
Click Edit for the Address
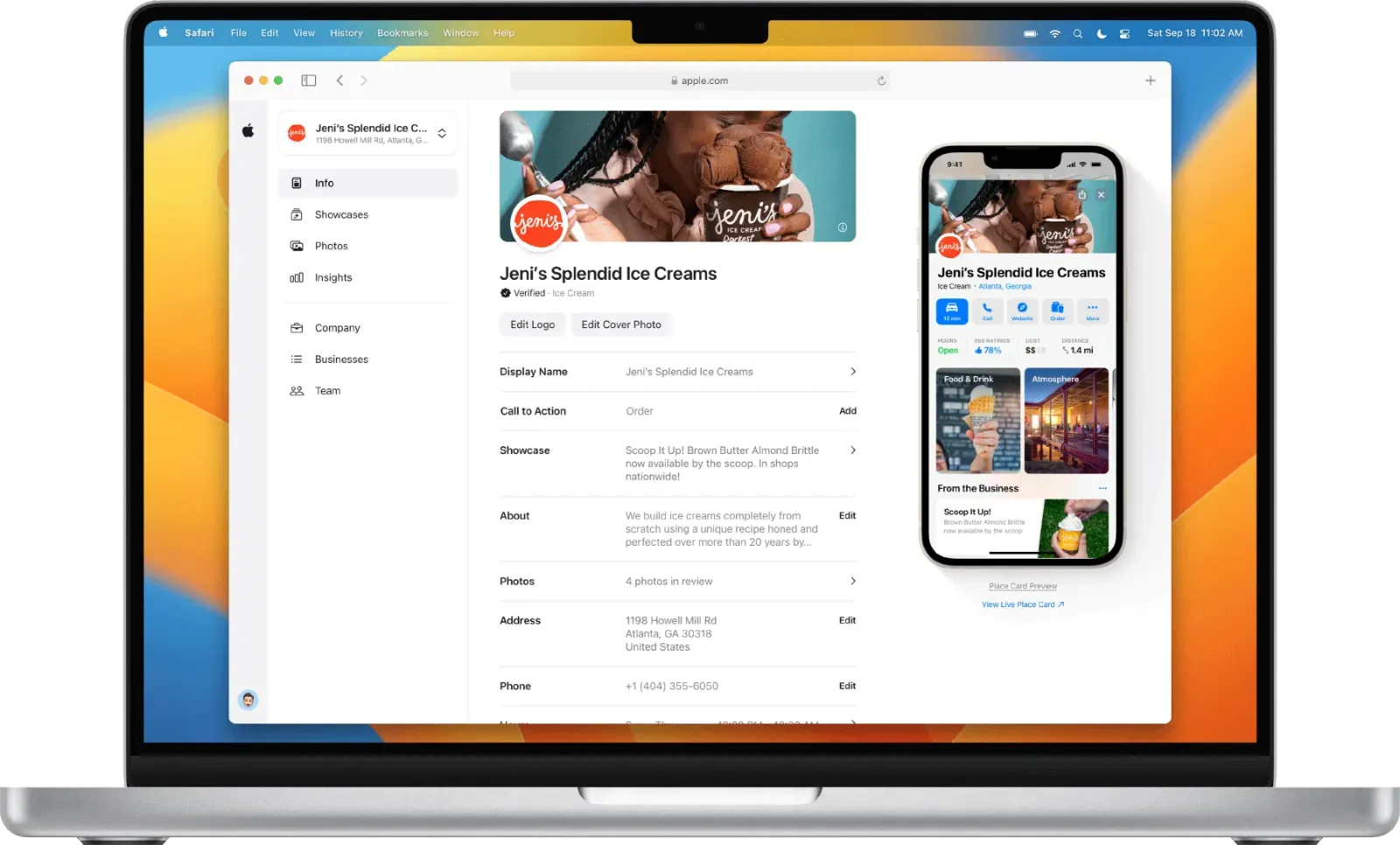tap(847, 621)
